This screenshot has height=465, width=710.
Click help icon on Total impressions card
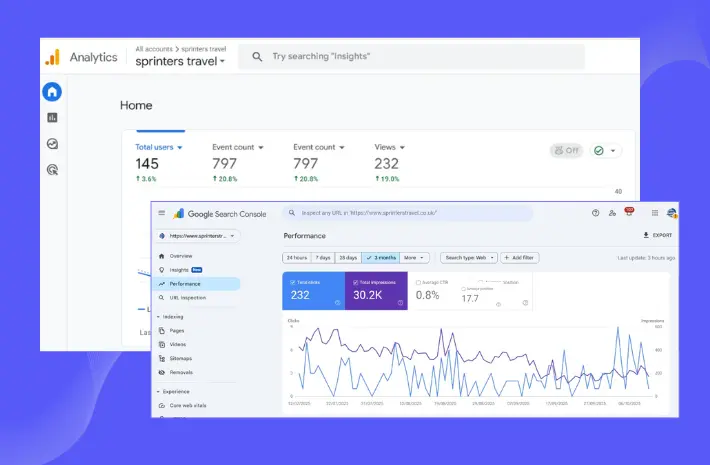(400, 303)
